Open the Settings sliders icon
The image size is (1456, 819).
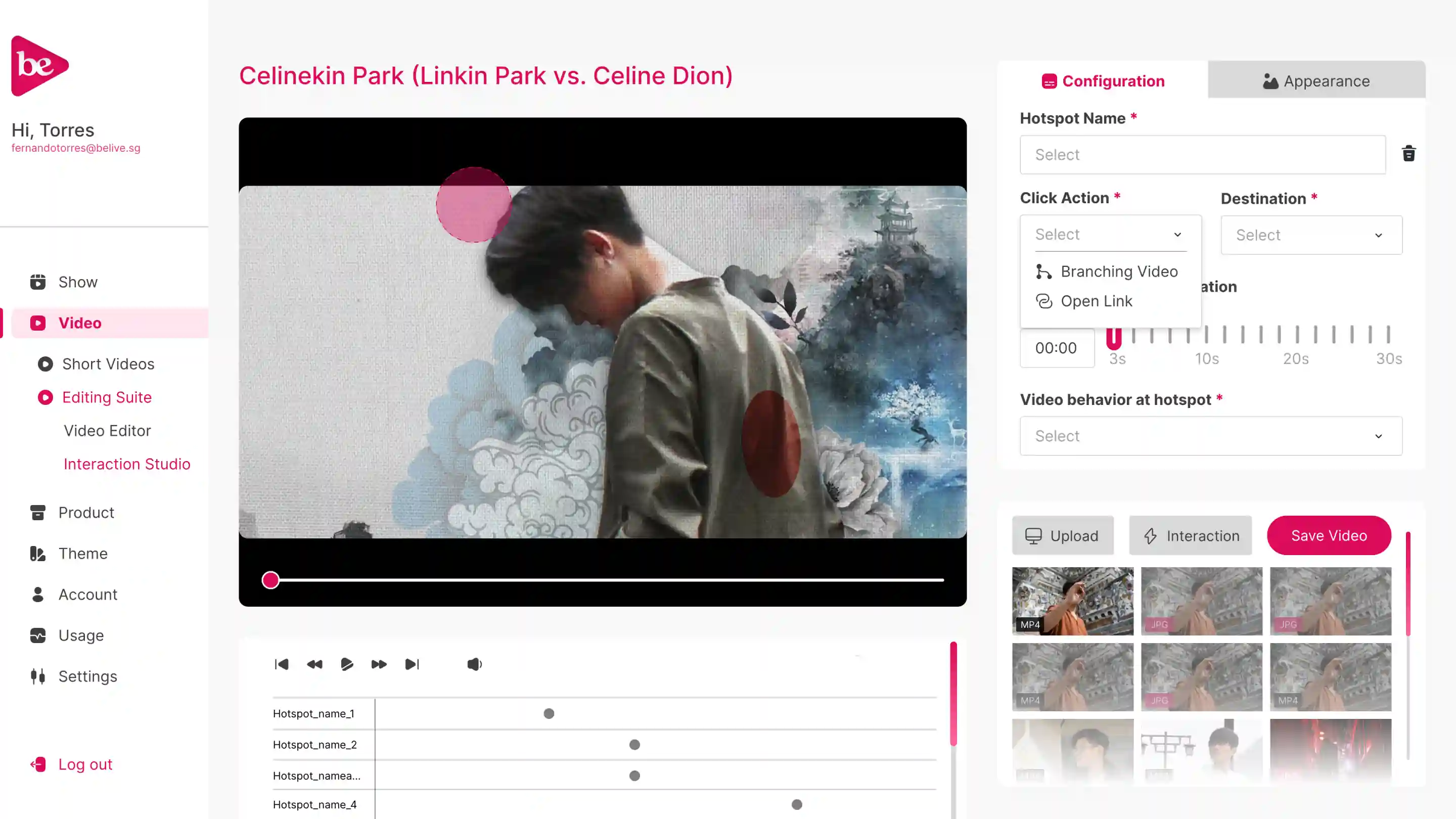(x=38, y=676)
